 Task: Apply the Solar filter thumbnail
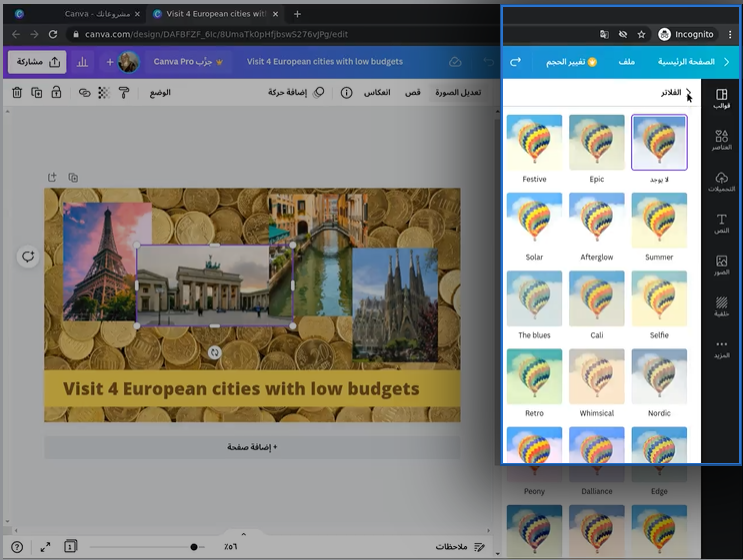(x=534, y=220)
